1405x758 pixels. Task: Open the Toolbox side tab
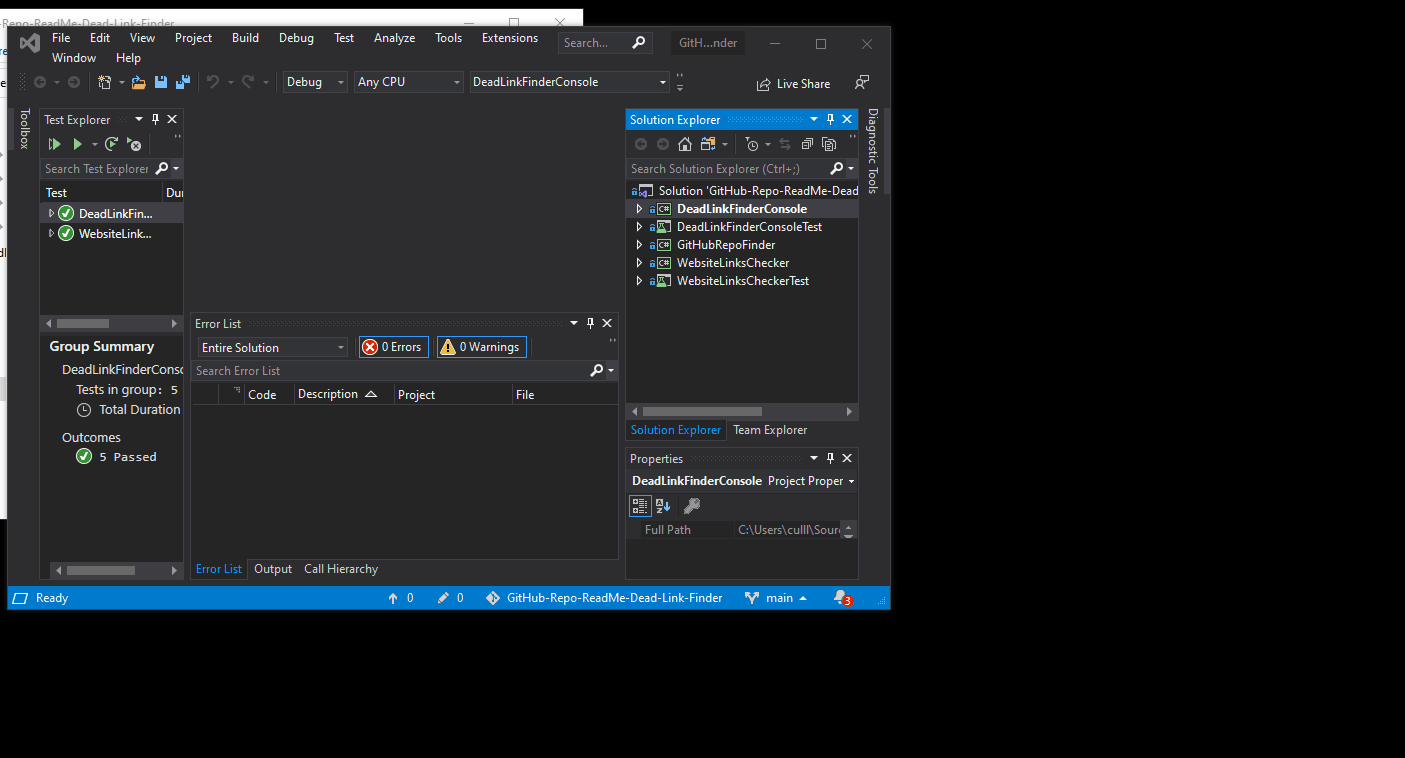(25, 128)
